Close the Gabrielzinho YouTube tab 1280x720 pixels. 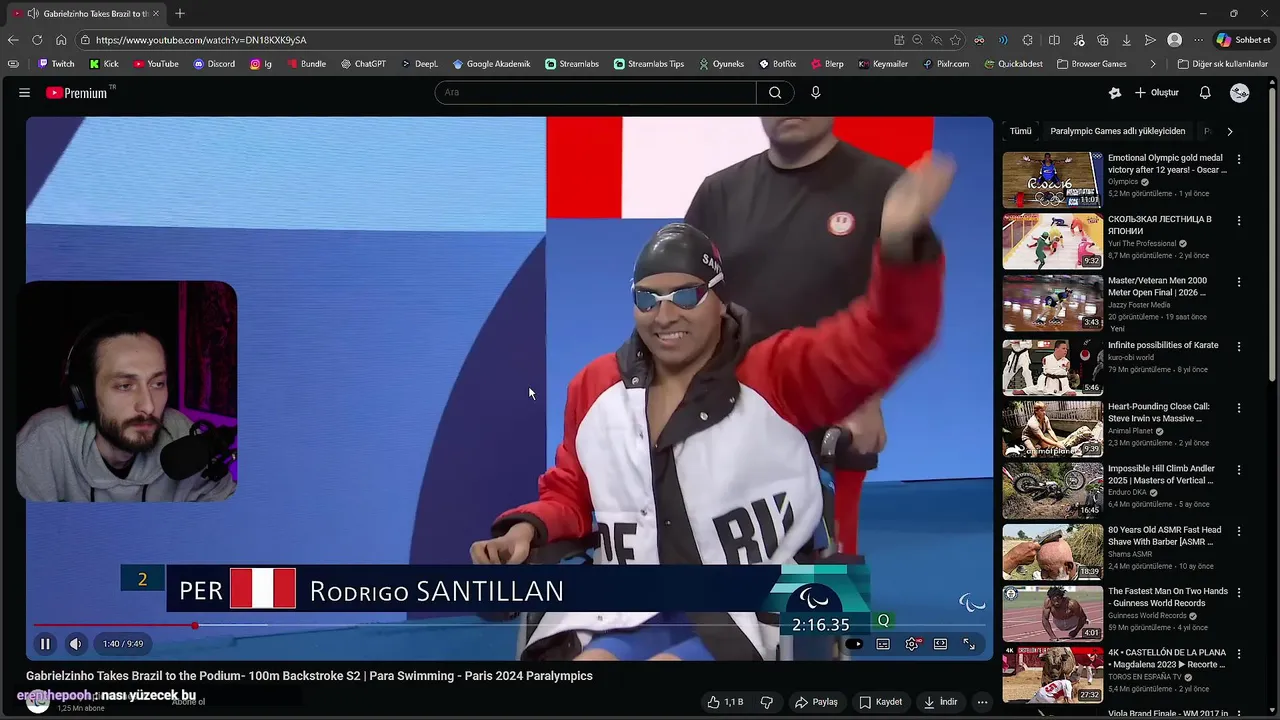(156, 14)
